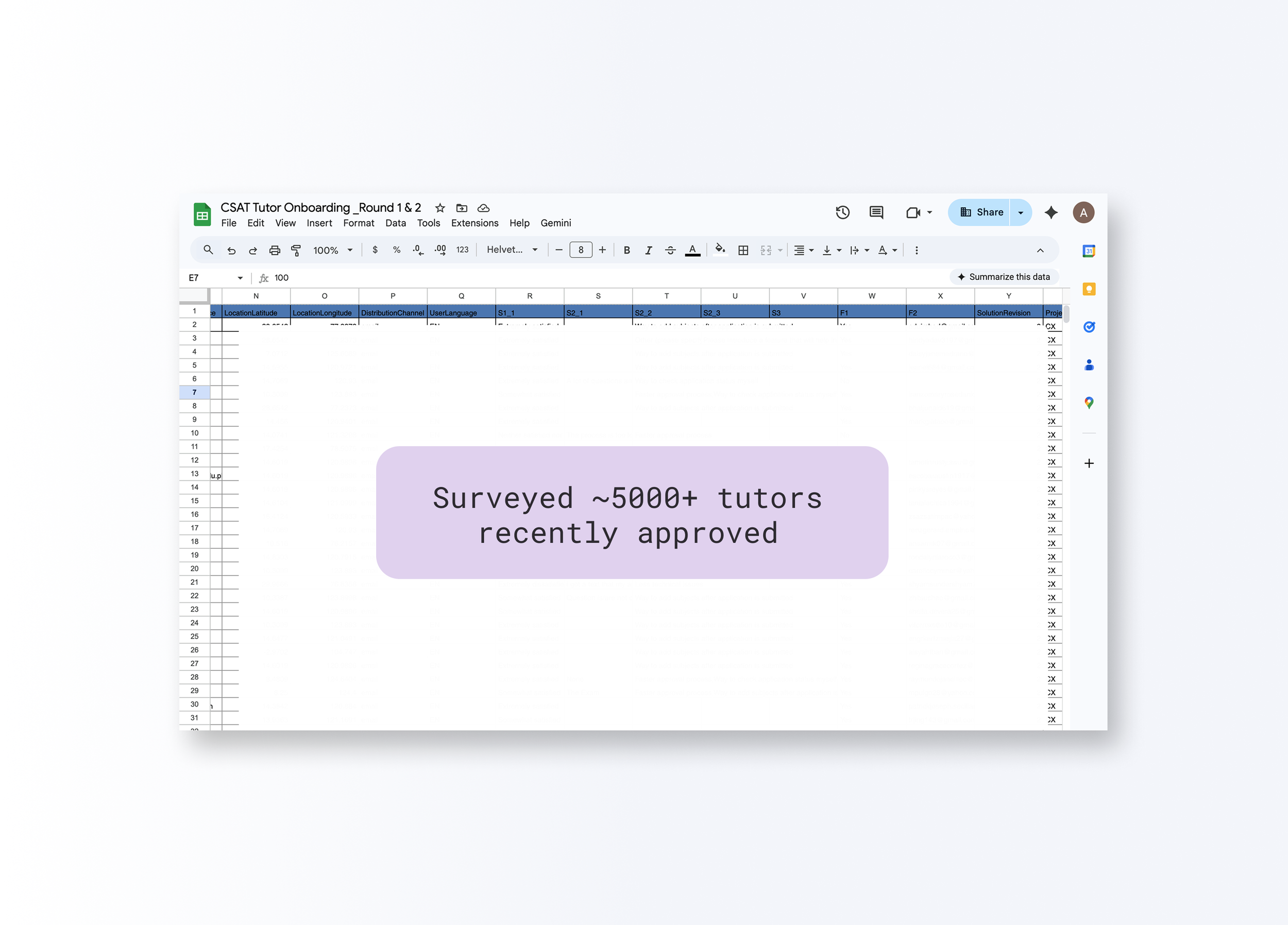The width and height of the screenshot is (1288, 925).
Task: Open Google Maps side panel icon
Action: point(1088,403)
